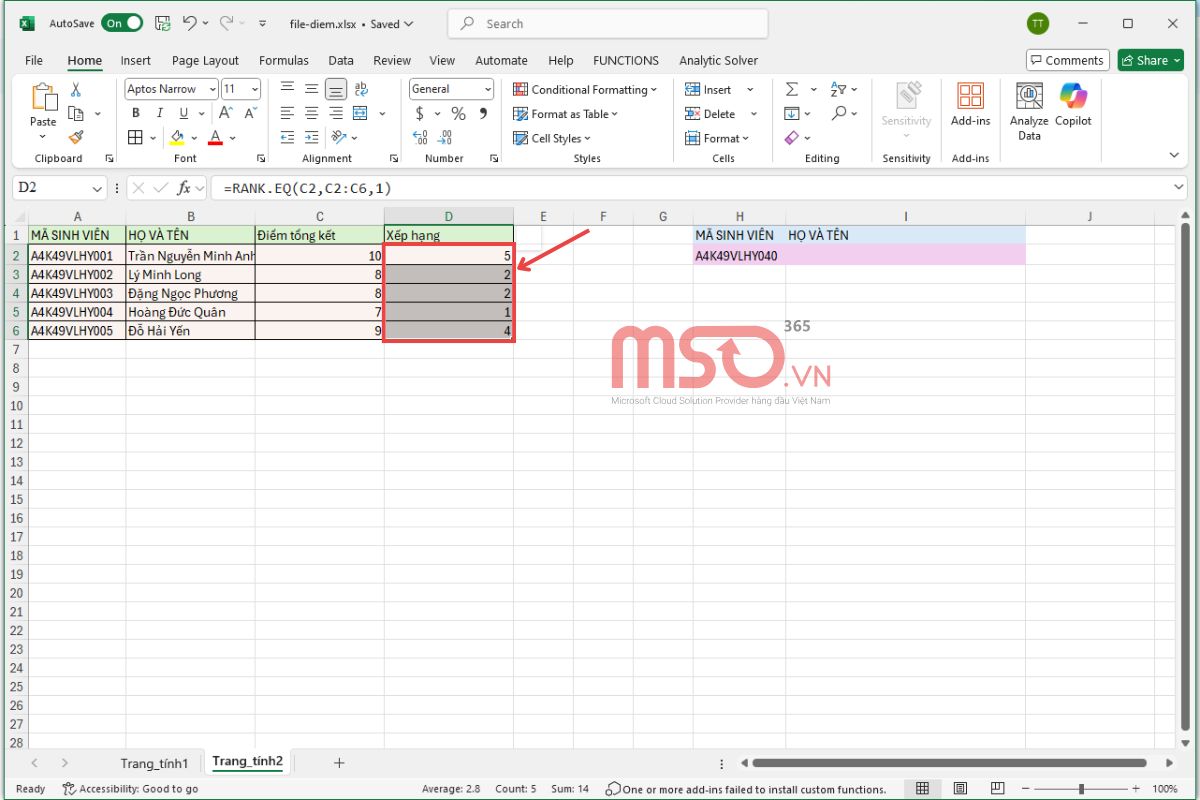
Task: Open the File menu
Action: [34, 60]
